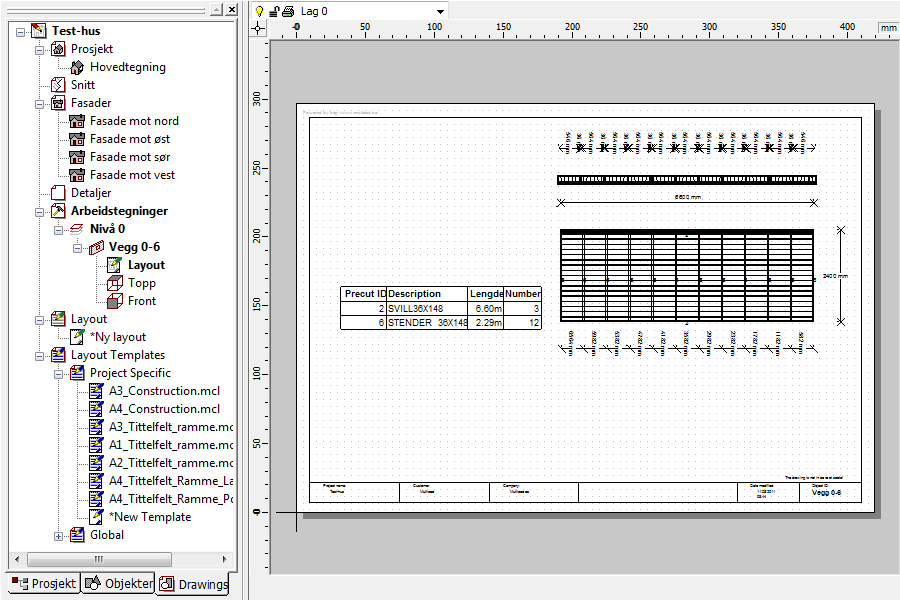Click the STENDER 36X148 table cell

click(x=427, y=323)
